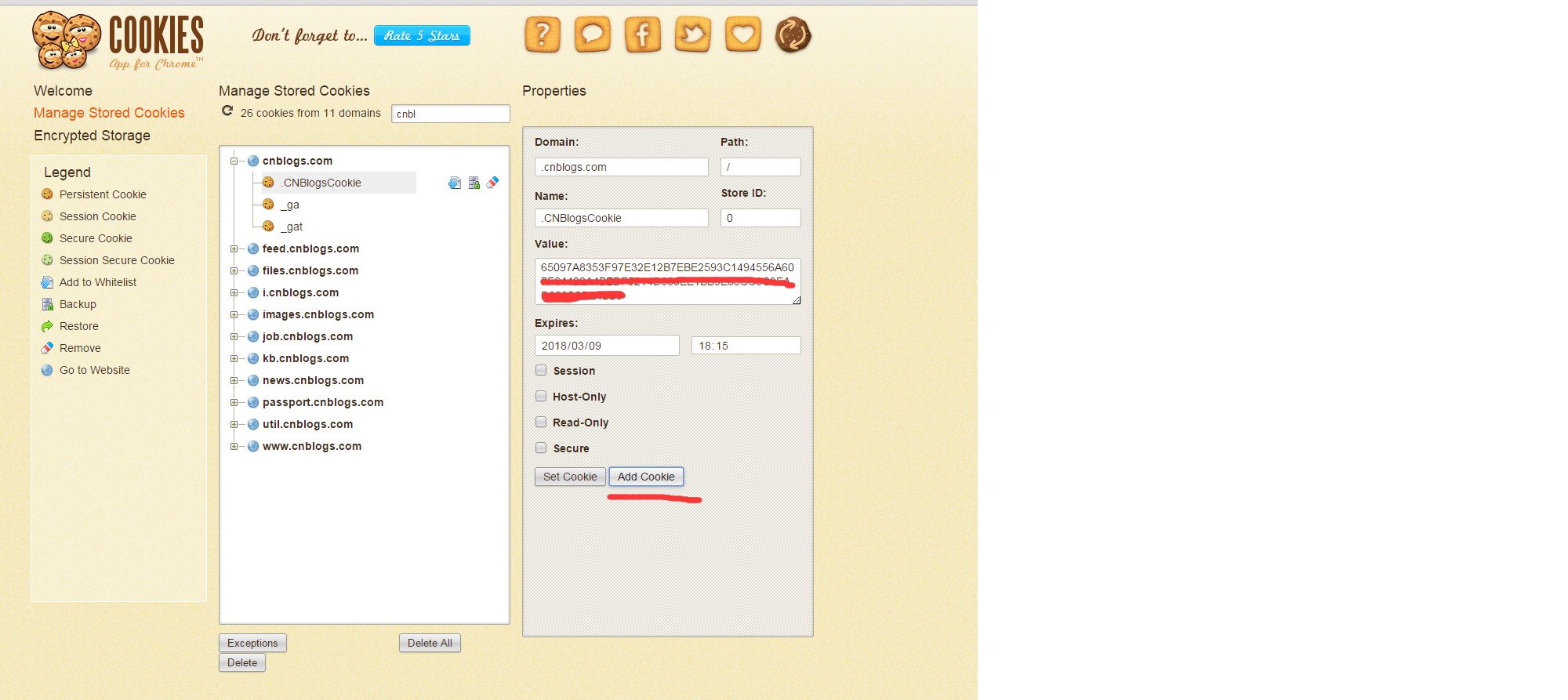
Task: Expand the passport.cnblogs.com node
Action: (234, 402)
